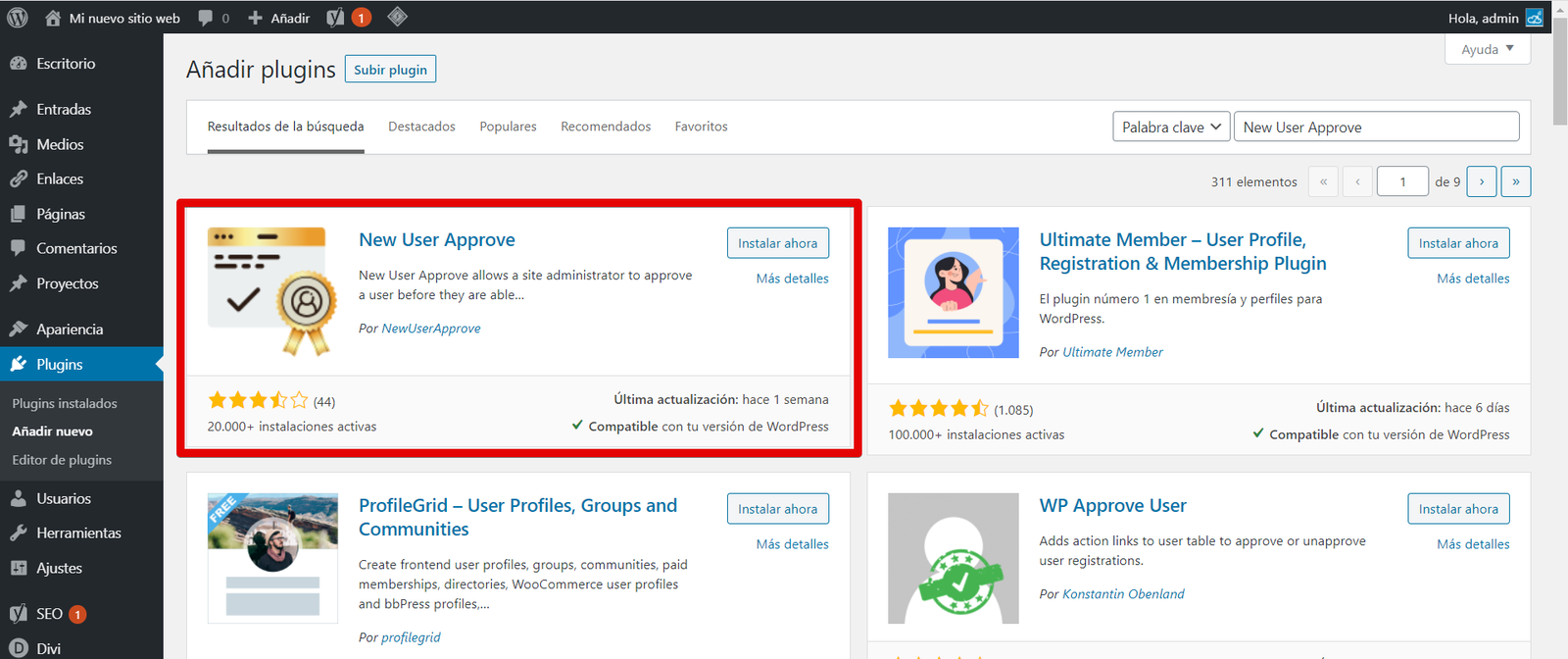
Task: Open Más detalles for ProfileGrid
Action: click(792, 544)
